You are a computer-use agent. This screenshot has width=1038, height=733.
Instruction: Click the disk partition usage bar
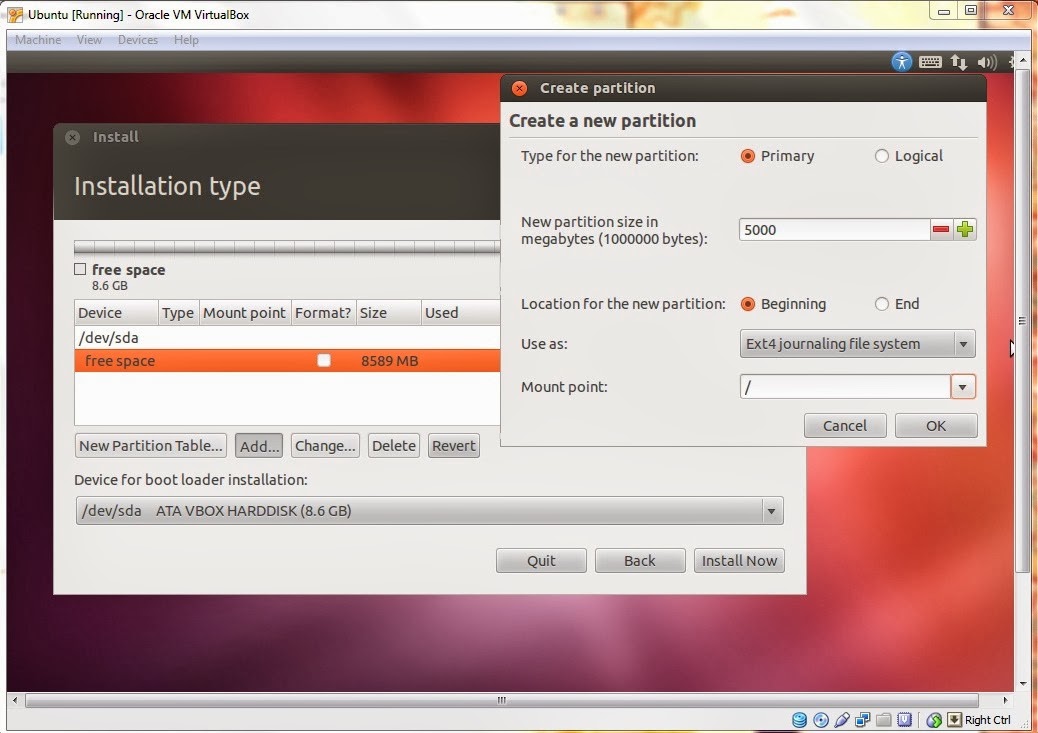[287, 247]
